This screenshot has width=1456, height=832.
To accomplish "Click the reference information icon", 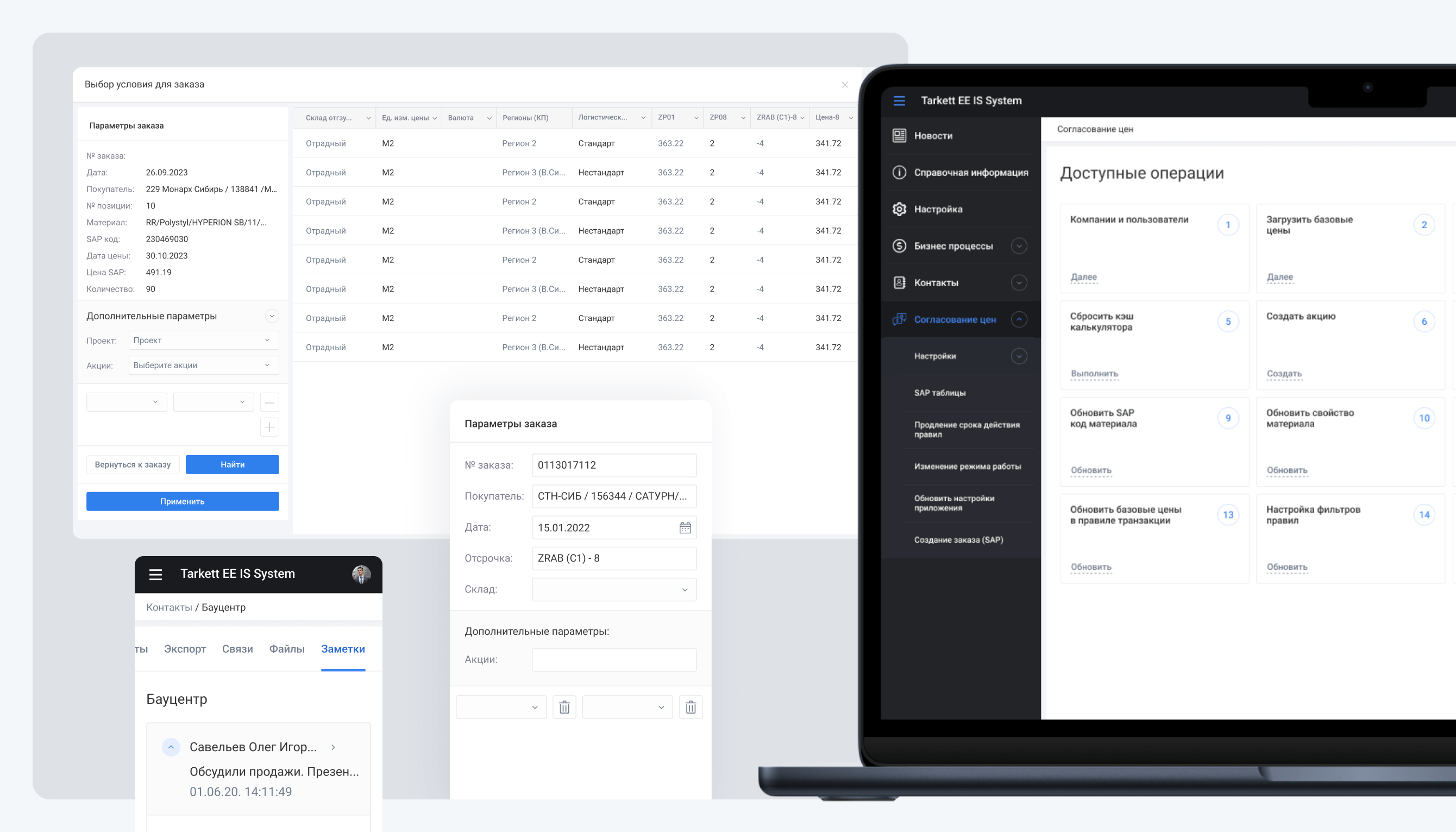I will (899, 172).
